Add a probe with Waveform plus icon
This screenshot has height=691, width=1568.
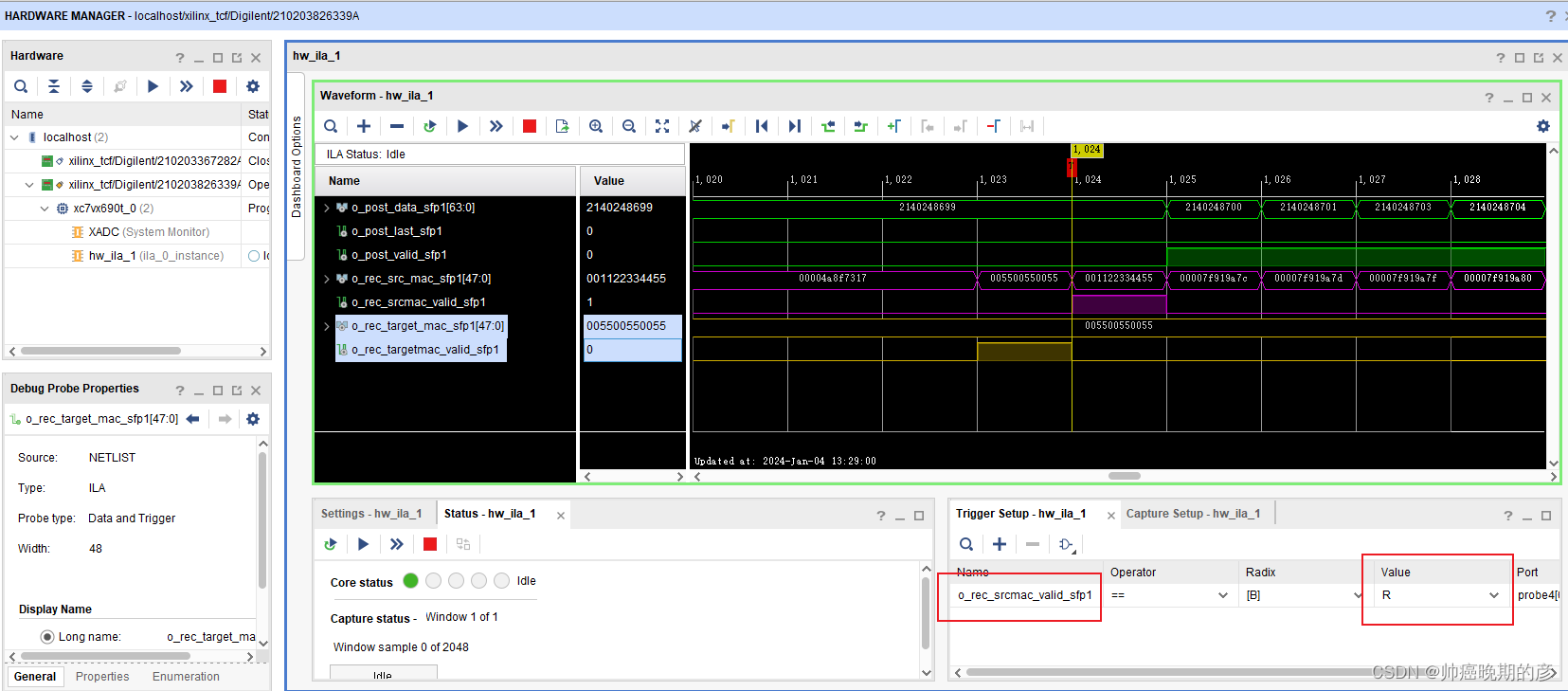tap(364, 126)
